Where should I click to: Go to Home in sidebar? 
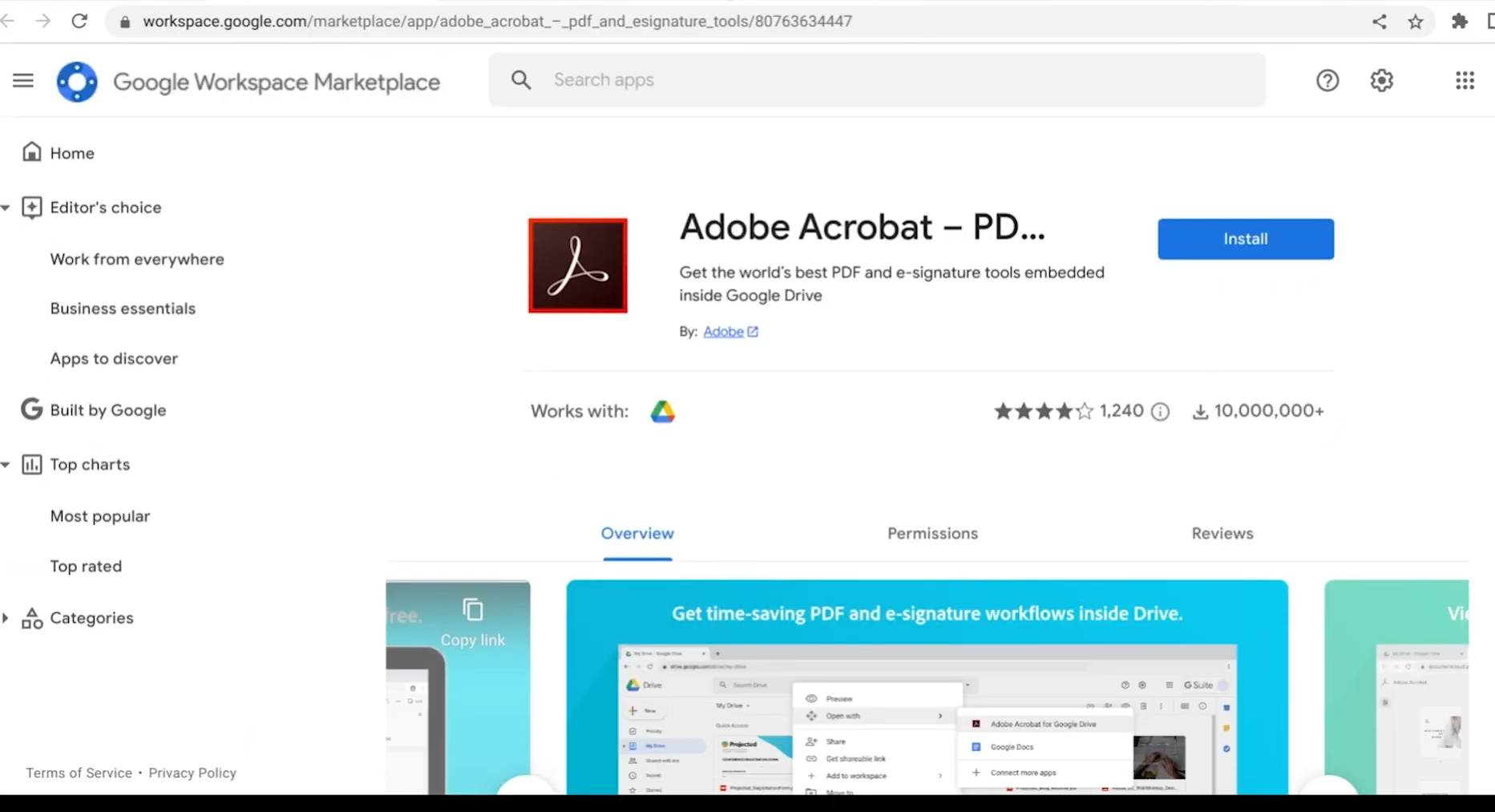point(72,153)
